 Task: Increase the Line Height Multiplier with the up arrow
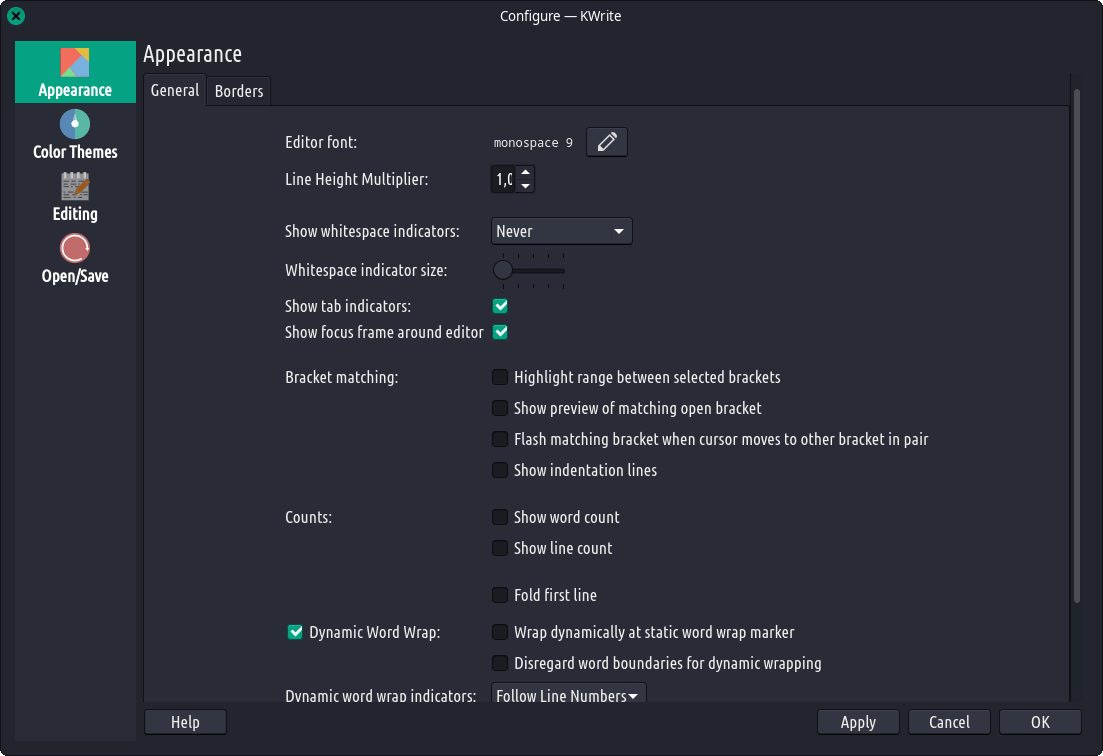tap(526, 173)
